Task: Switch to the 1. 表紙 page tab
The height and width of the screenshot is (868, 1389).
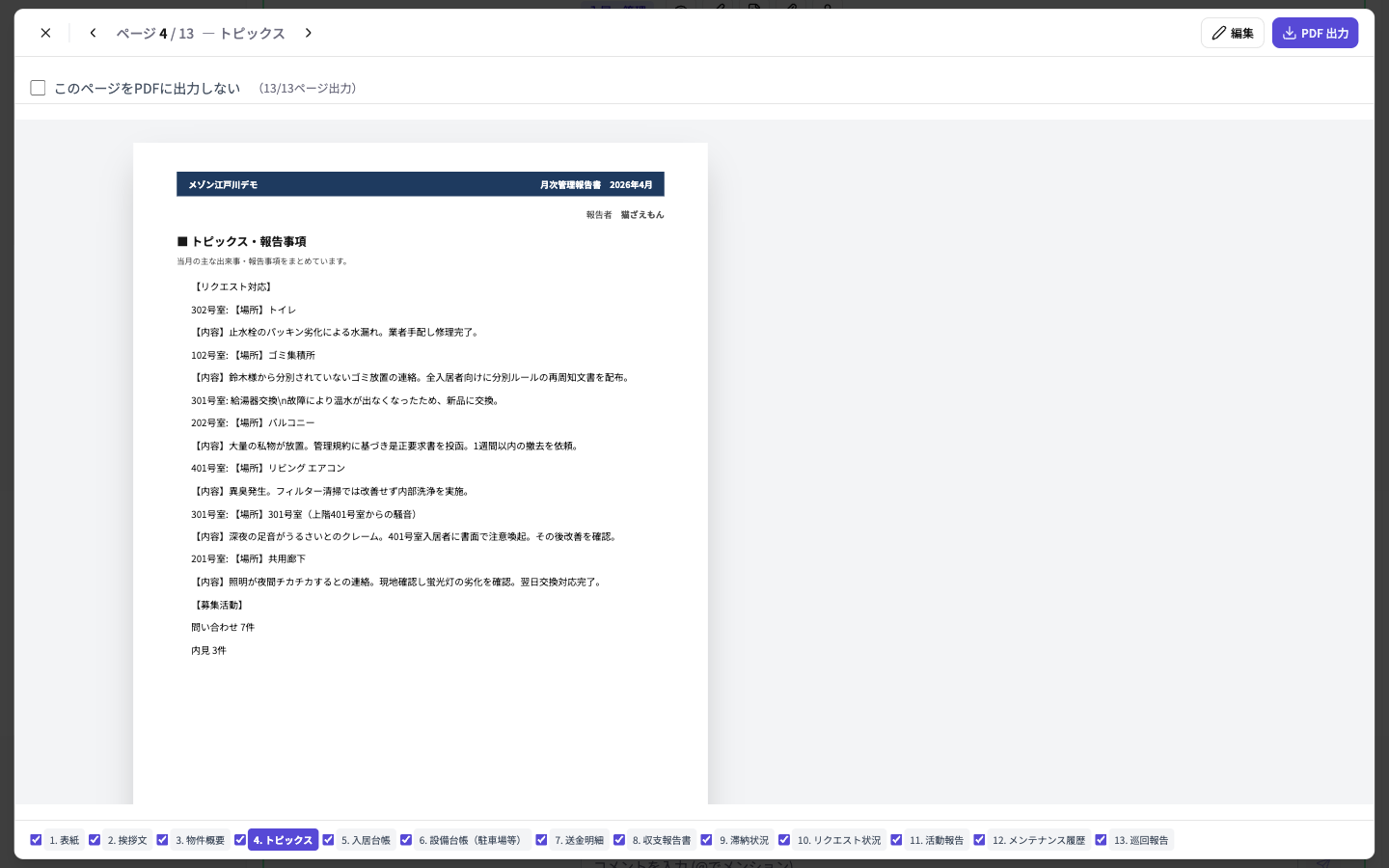Action: pos(65,840)
